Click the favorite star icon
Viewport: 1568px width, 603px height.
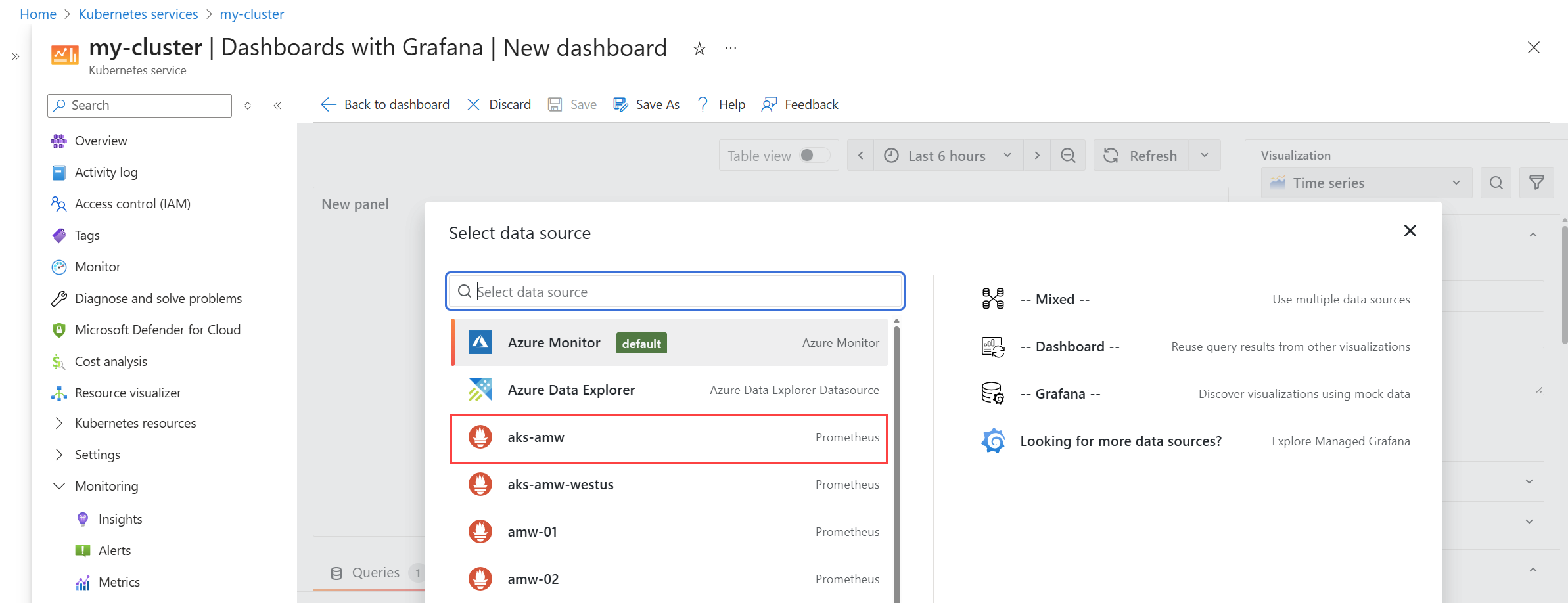[699, 49]
